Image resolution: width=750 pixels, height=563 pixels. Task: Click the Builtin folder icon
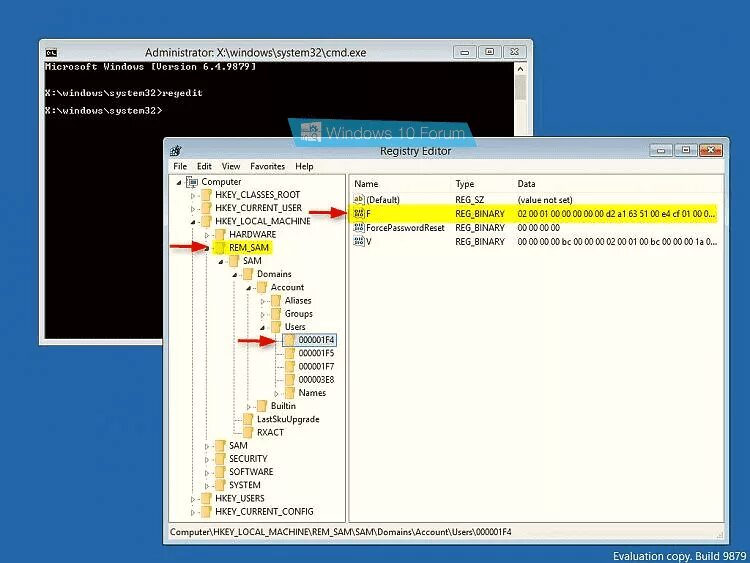262,406
